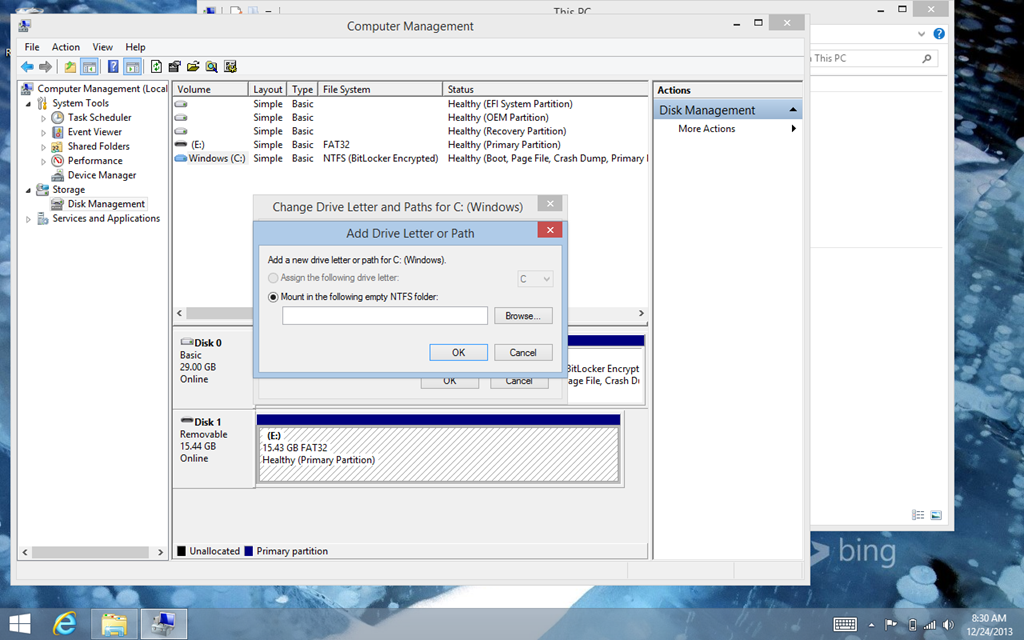Click OK in Add Drive Letter dialog
The width and height of the screenshot is (1024, 640).
[458, 352]
